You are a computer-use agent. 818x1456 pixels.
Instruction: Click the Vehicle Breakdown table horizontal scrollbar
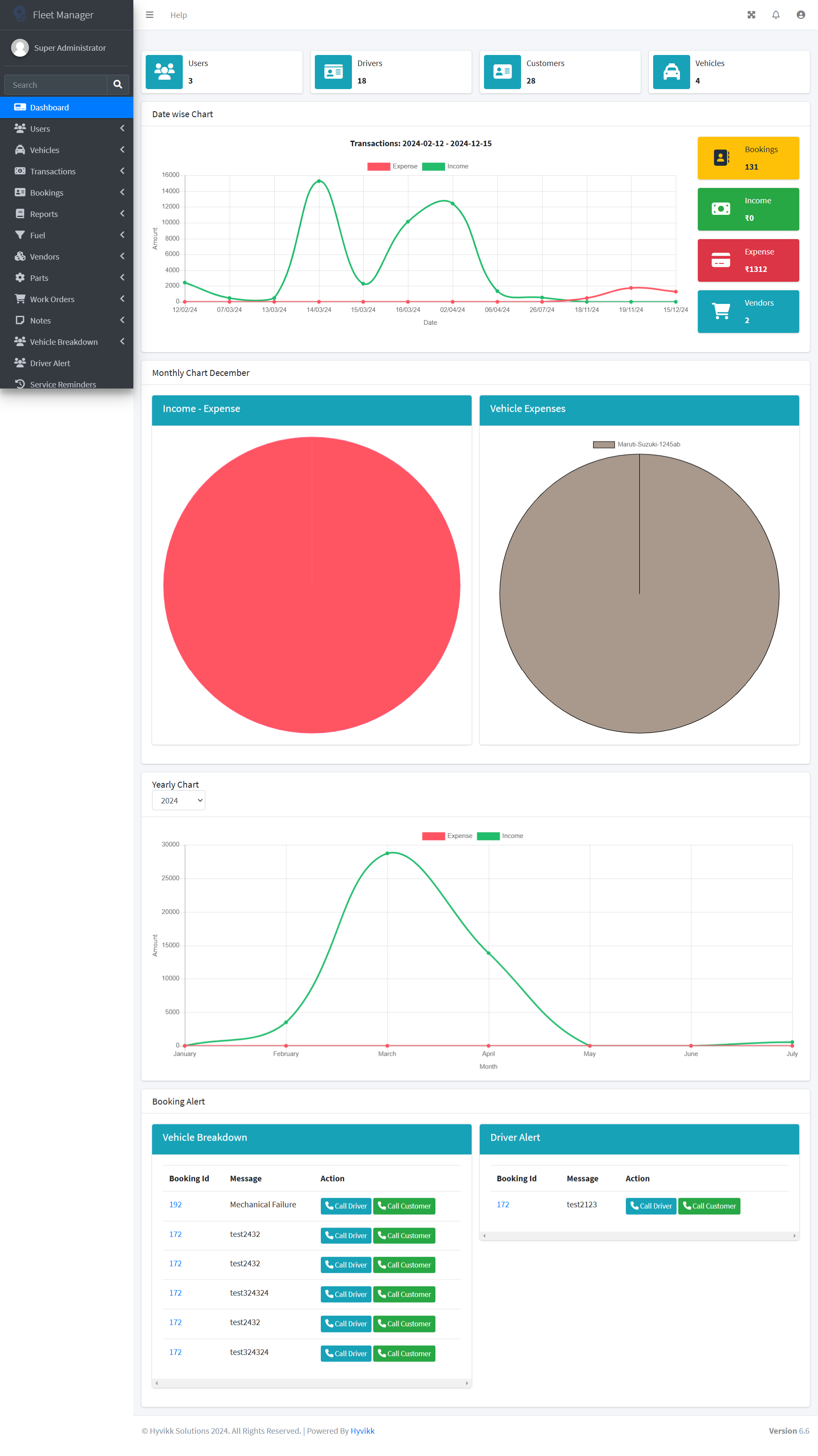(x=311, y=1383)
